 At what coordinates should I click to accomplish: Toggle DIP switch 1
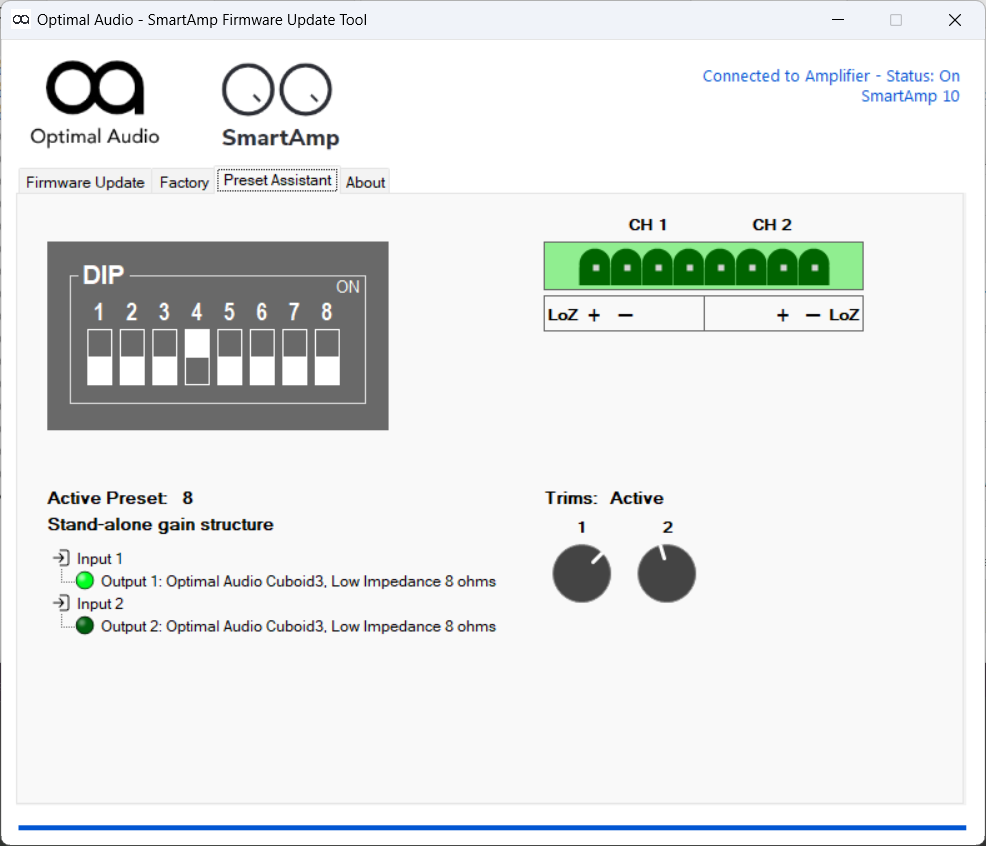point(99,357)
